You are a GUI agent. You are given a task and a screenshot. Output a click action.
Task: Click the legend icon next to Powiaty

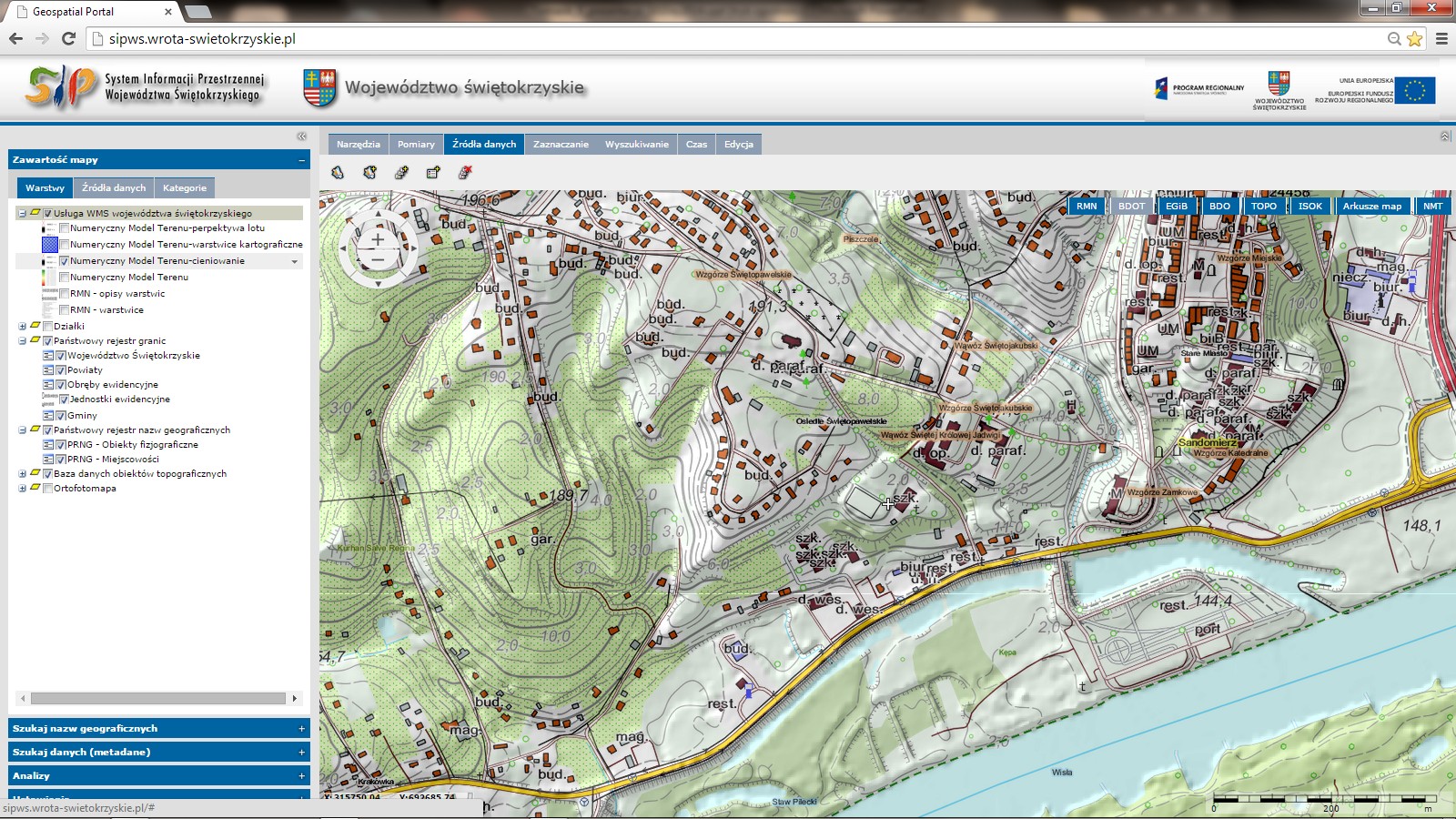(48, 370)
